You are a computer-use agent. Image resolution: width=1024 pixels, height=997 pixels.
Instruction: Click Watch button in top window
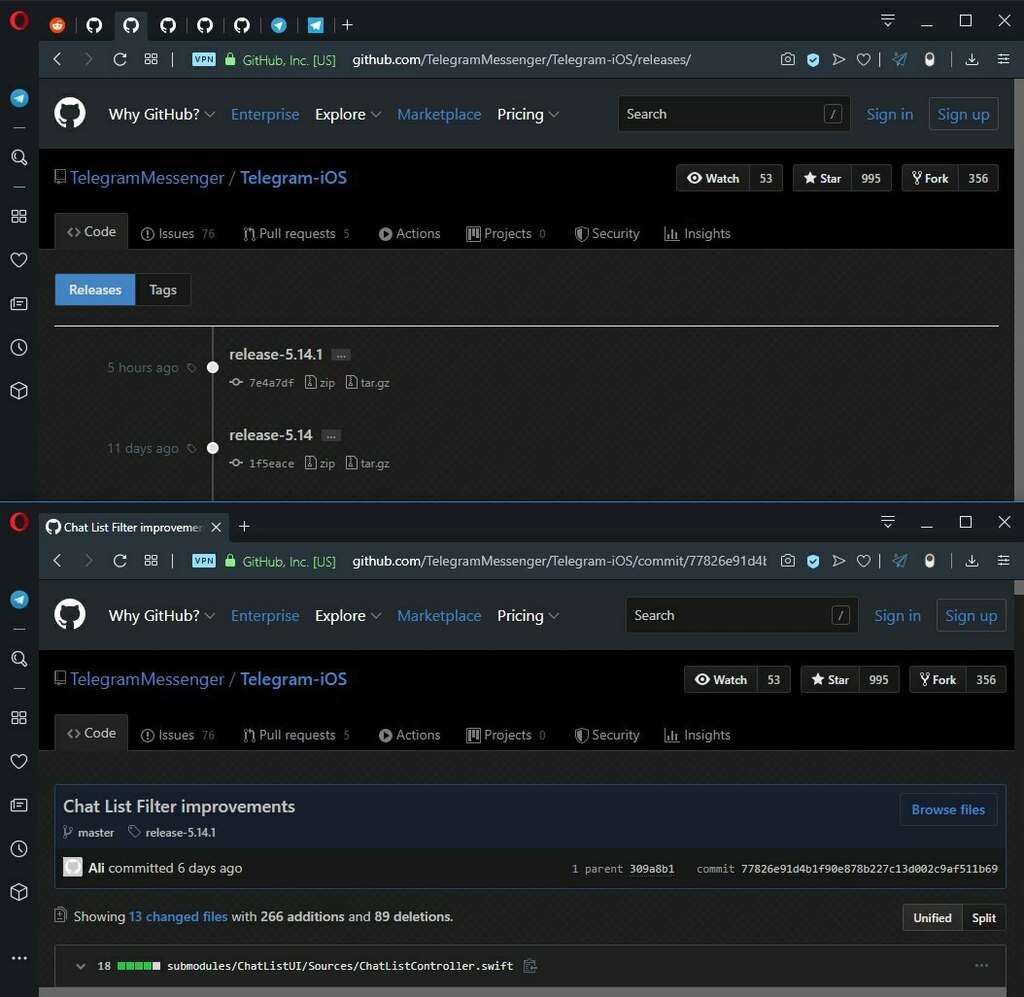712,178
